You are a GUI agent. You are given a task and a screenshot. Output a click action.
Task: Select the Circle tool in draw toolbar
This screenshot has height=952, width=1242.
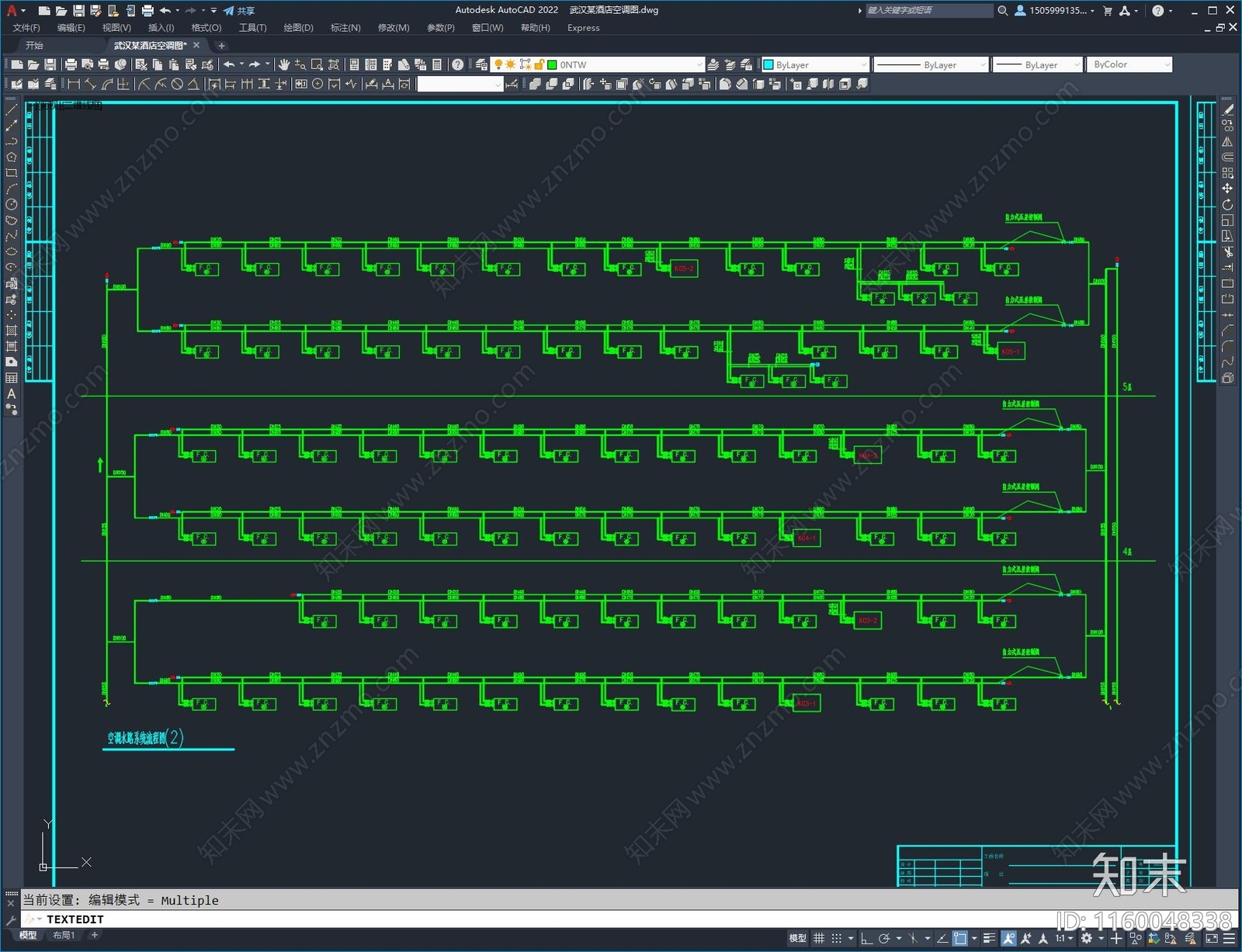[11, 204]
